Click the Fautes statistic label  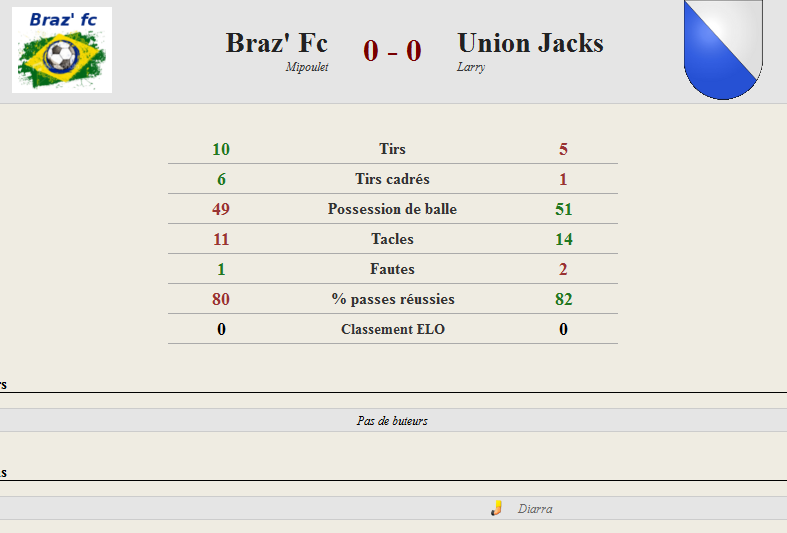tap(392, 269)
